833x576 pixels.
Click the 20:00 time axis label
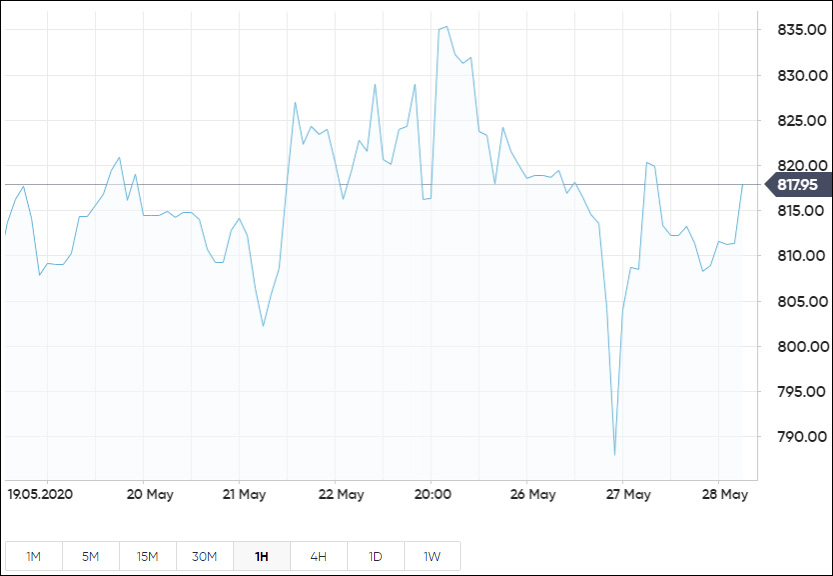pyautogui.click(x=434, y=494)
